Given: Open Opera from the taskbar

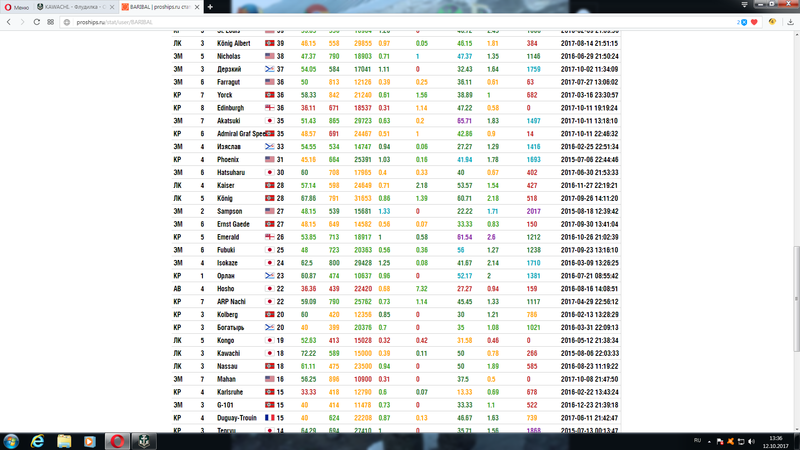Looking at the screenshot, I should click(116, 440).
